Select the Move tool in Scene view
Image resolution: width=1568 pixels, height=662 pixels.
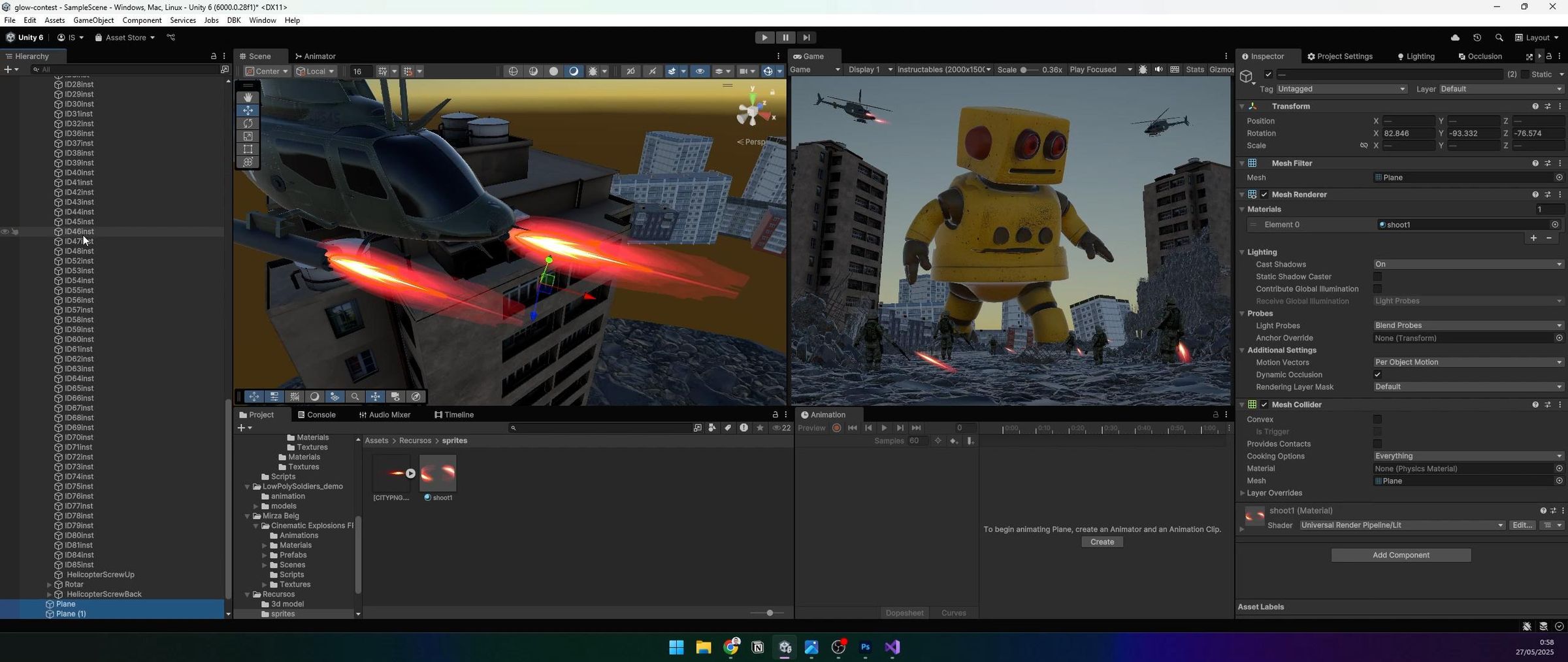(x=248, y=110)
